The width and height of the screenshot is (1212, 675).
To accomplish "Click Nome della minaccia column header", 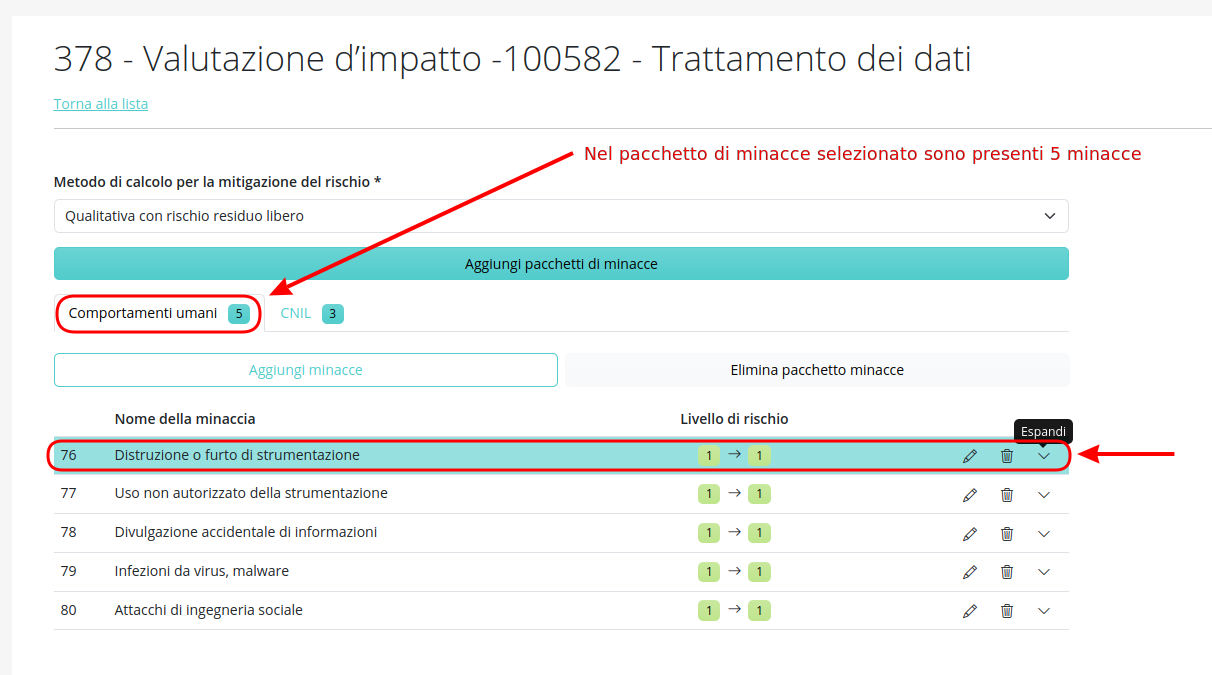I will click(185, 419).
